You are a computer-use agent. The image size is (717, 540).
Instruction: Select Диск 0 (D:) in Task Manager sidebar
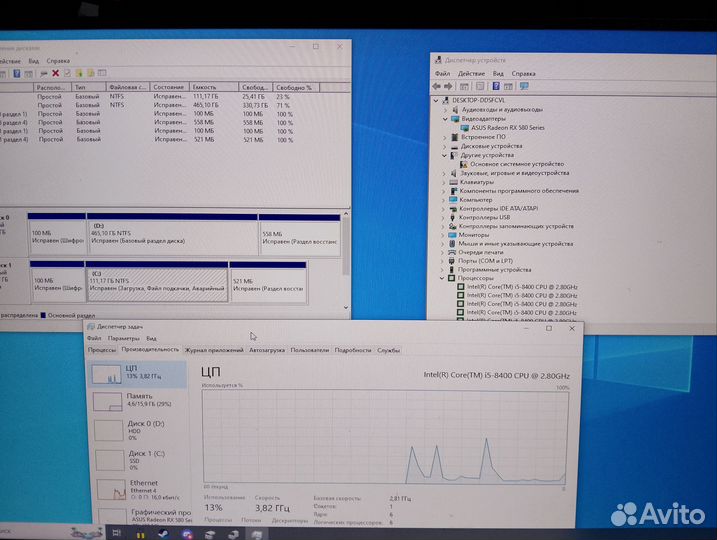click(139, 430)
